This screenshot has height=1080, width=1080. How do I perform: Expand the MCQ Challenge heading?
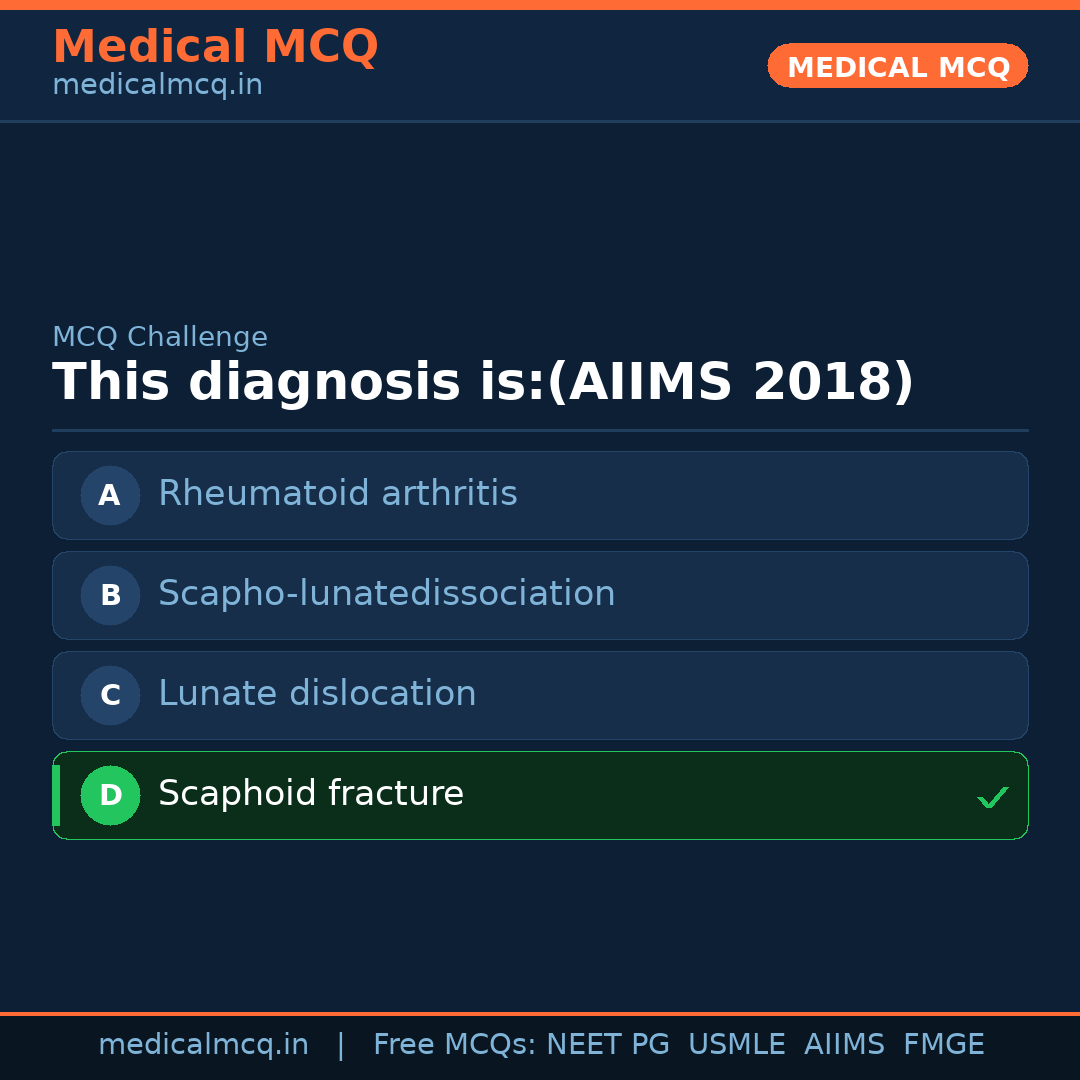click(x=160, y=337)
